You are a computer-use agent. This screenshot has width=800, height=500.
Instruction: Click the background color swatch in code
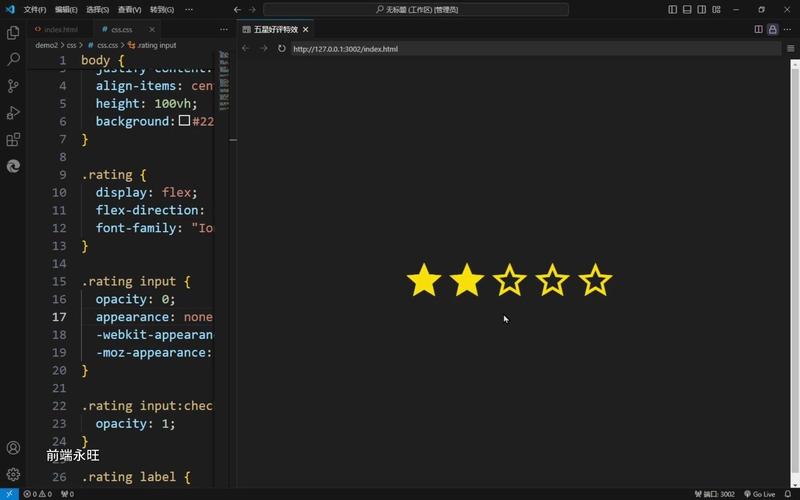coord(184,121)
